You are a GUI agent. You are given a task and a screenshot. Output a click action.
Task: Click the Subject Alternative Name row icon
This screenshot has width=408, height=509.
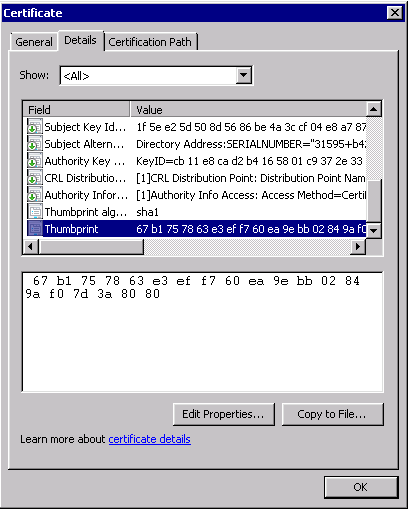[x=35, y=144]
